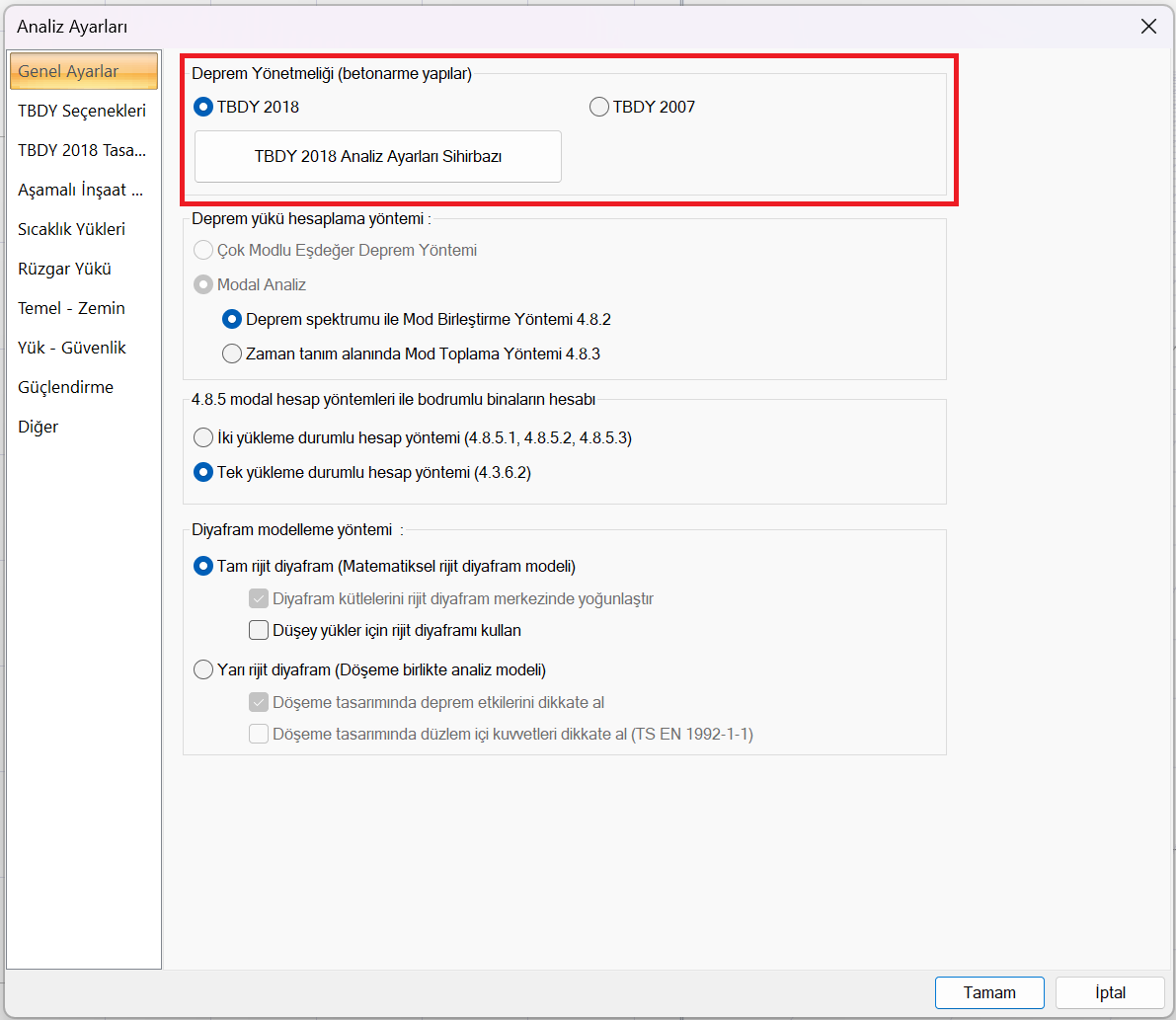Select the TBDY 2007 radio button
Screen dimensions: 1176x1020
tap(599, 107)
